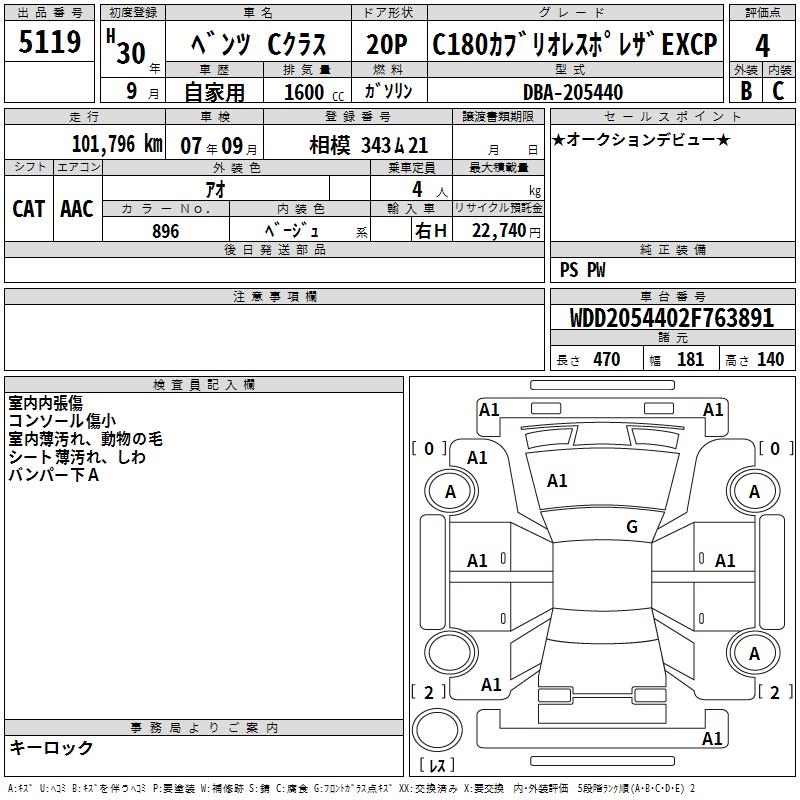The height and width of the screenshot is (800, 800).
Task: Click the mileage value 101,796 km
Action: coord(117,144)
